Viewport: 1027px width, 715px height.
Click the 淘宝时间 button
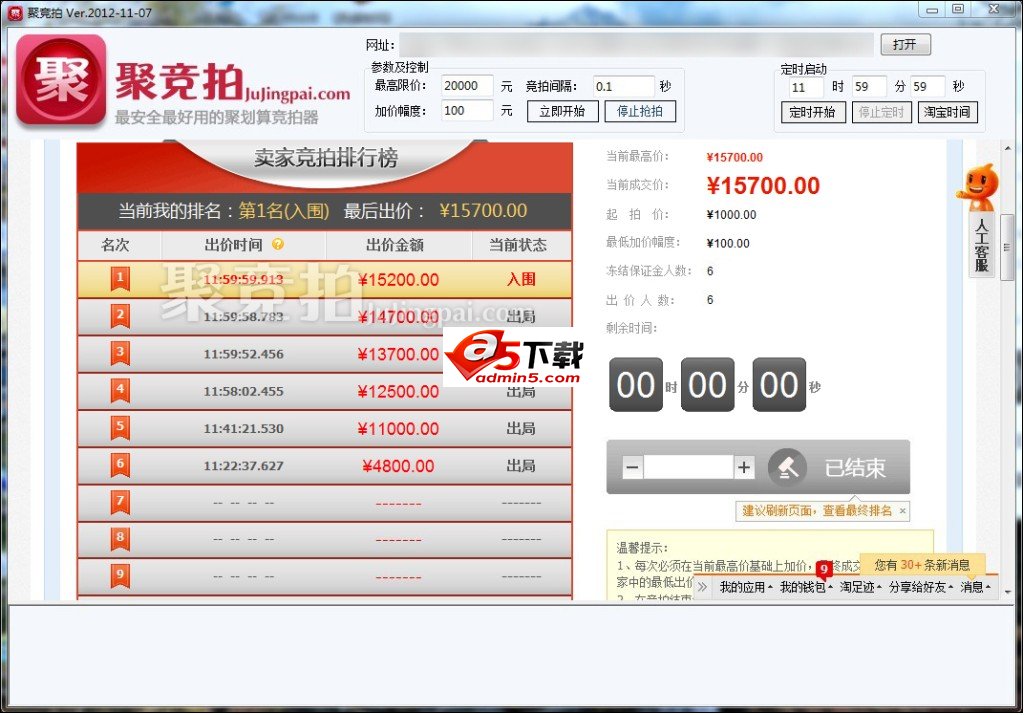[x=950, y=113]
